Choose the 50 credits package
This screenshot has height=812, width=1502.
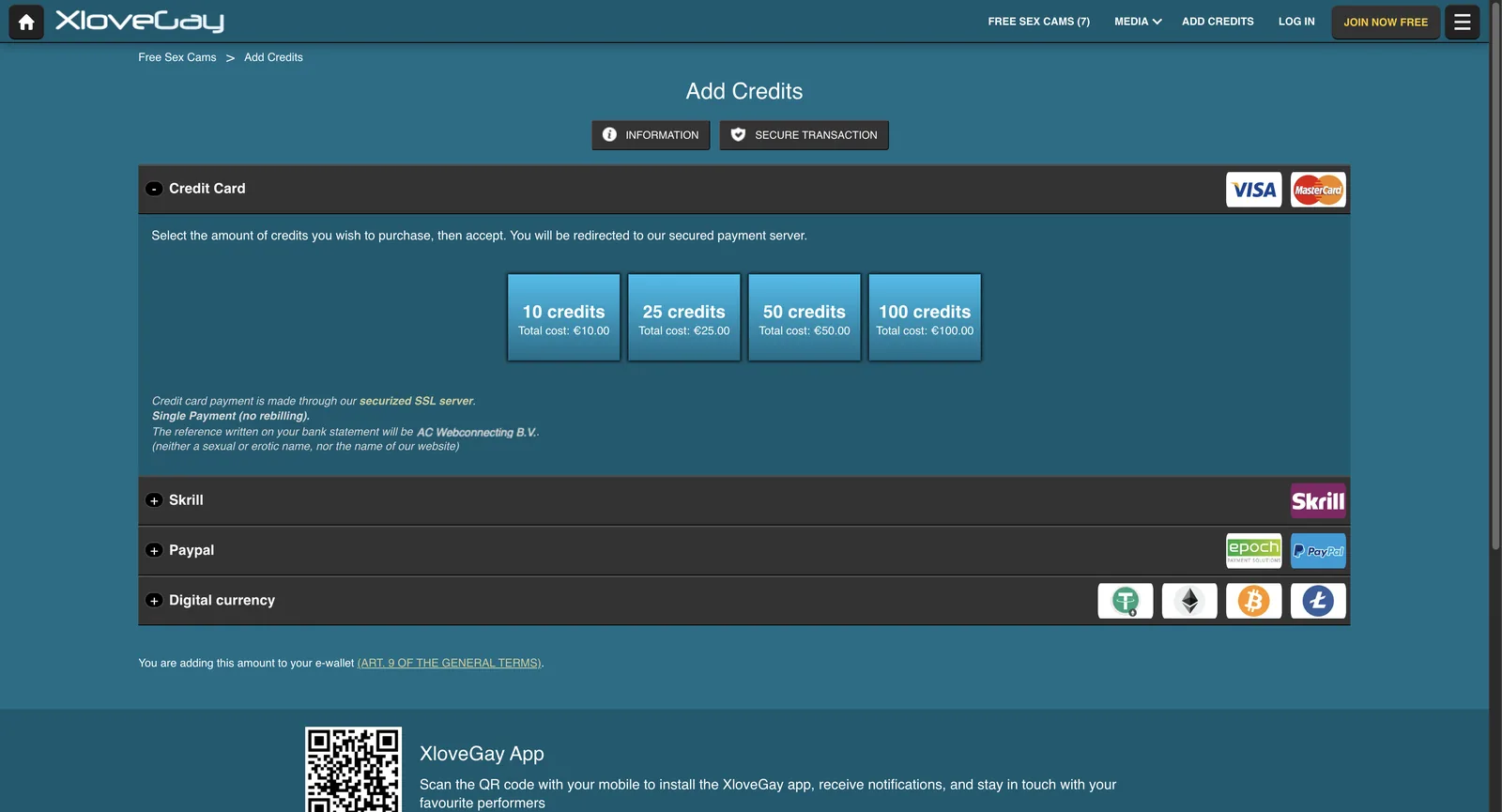[x=805, y=317]
